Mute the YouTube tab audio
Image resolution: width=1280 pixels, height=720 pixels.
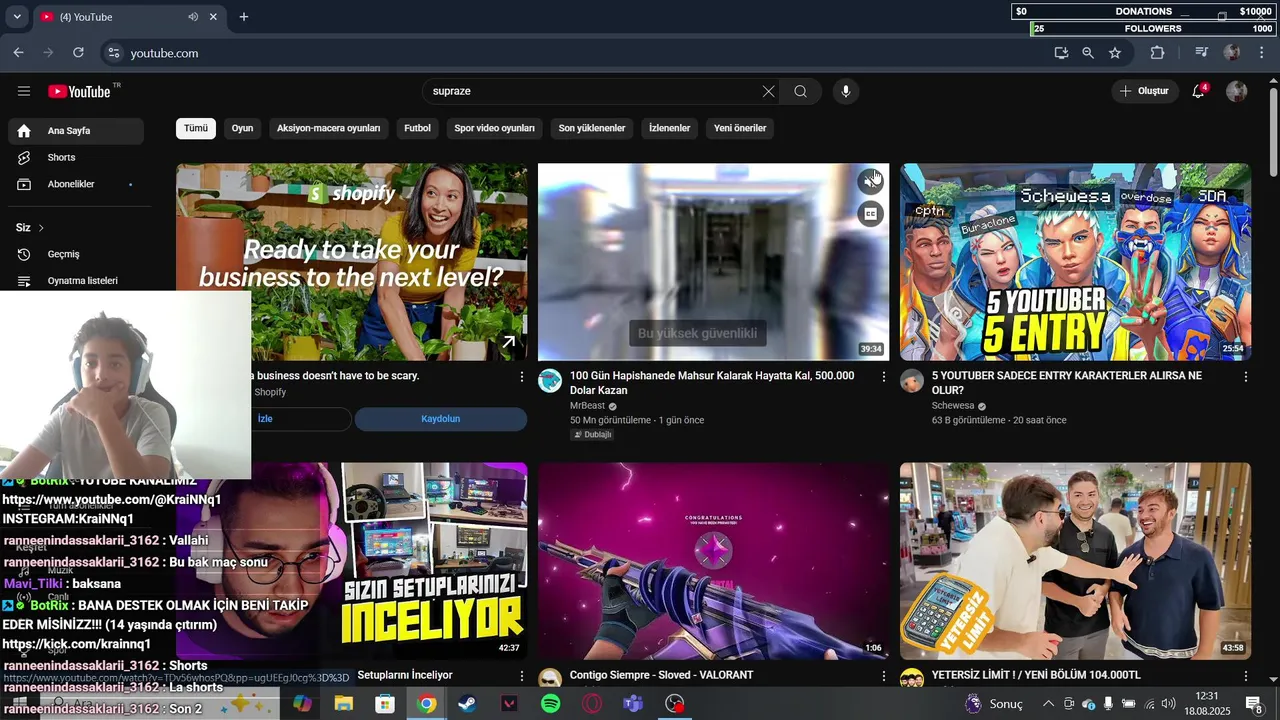point(193,17)
